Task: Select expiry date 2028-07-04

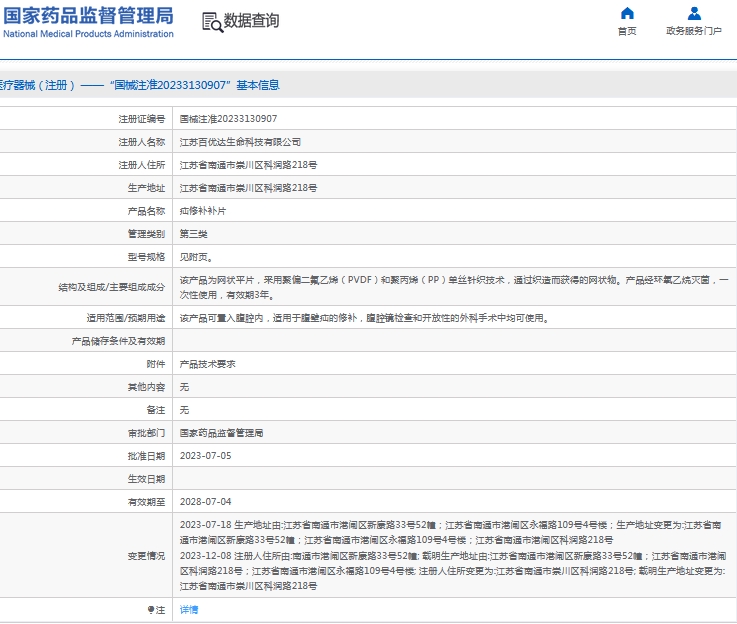Action: pyautogui.click(x=205, y=502)
